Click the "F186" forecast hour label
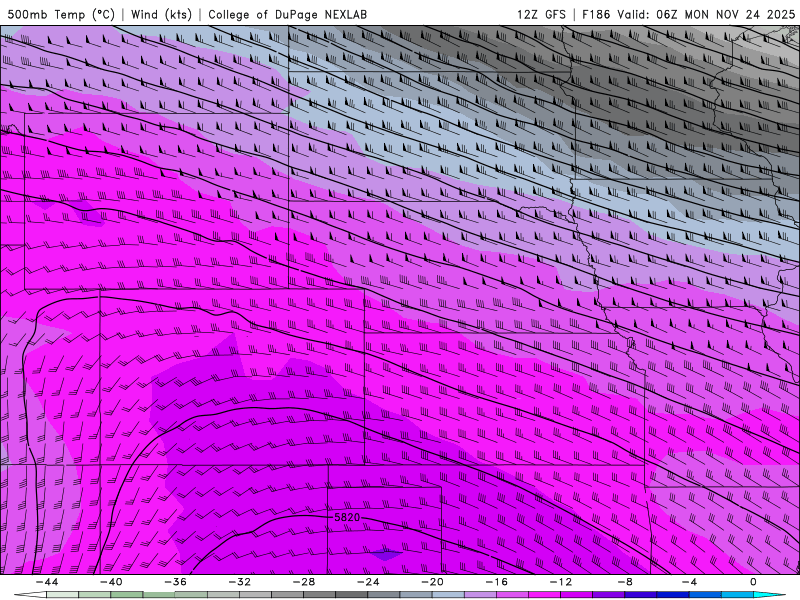 click(x=596, y=14)
